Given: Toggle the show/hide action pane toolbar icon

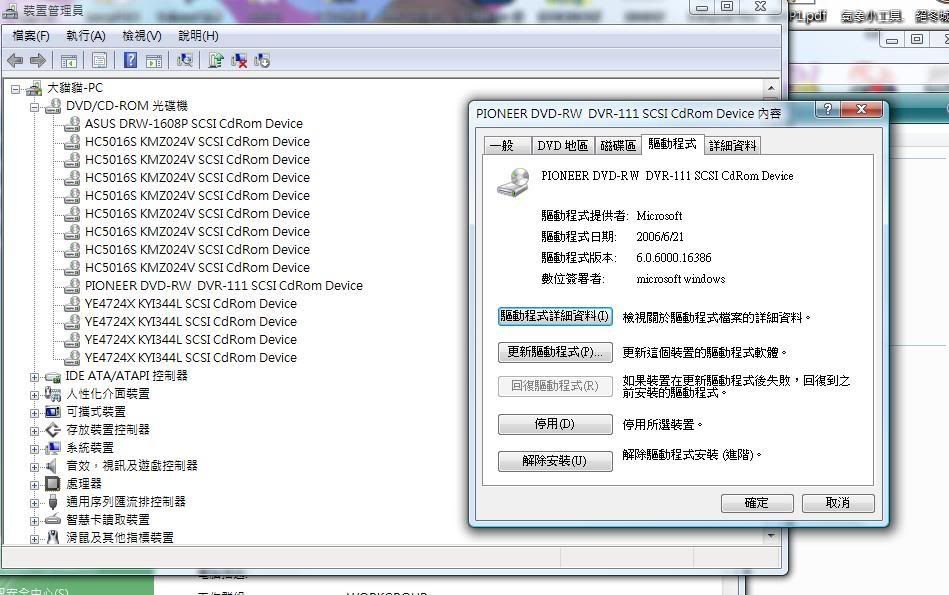Looking at the screenshot, I should [154, 61].
